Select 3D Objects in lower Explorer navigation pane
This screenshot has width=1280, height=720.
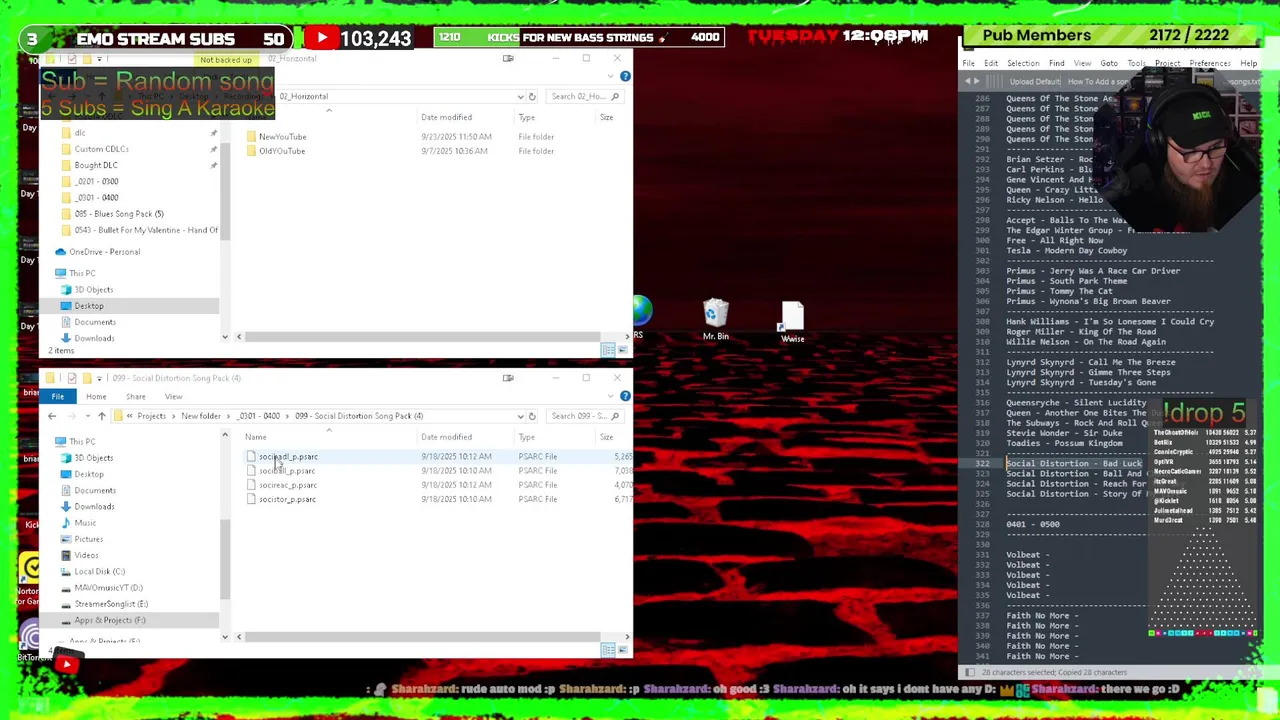[93, 458]
